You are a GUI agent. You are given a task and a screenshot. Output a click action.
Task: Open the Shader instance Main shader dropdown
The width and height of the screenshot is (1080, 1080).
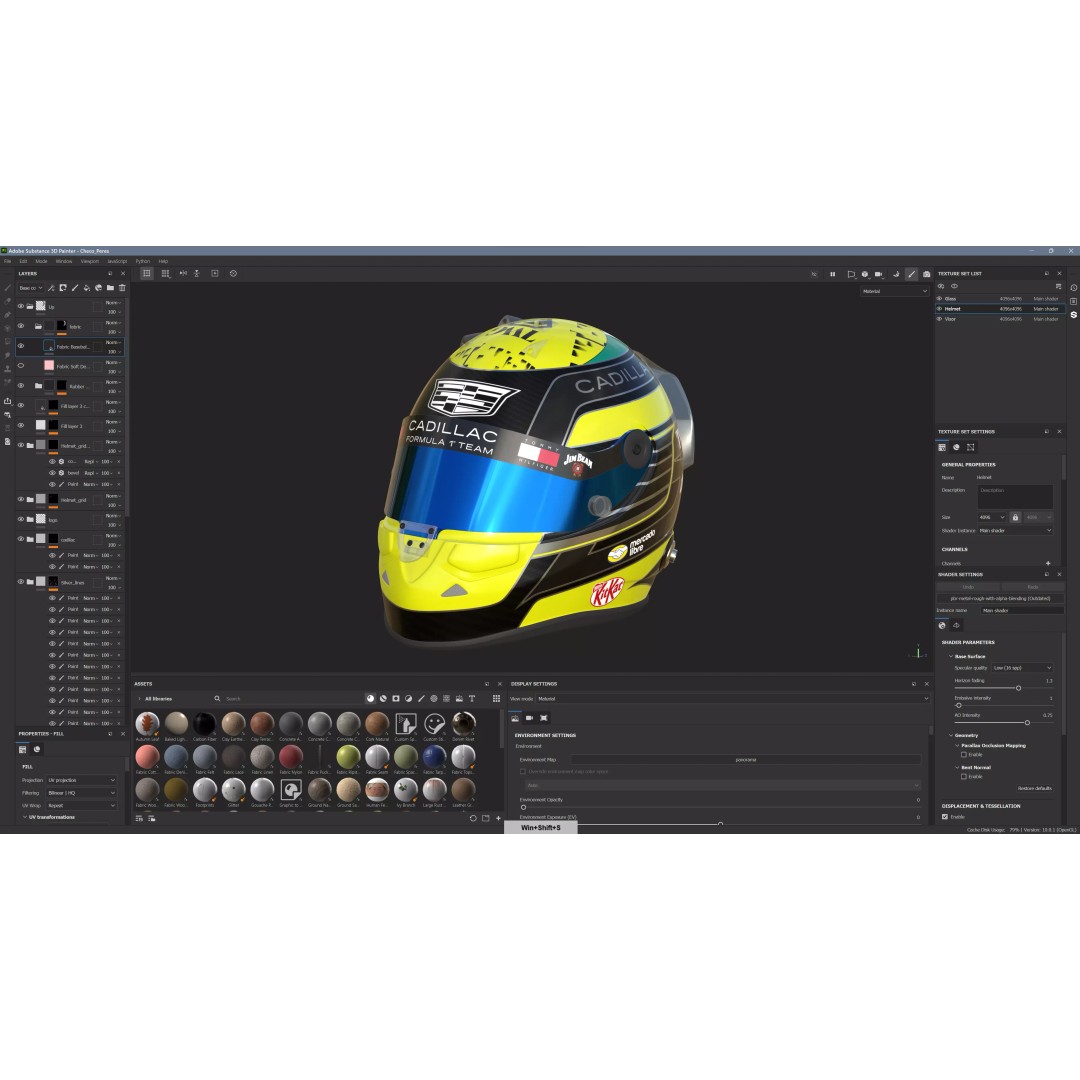tap(1015, 530)
